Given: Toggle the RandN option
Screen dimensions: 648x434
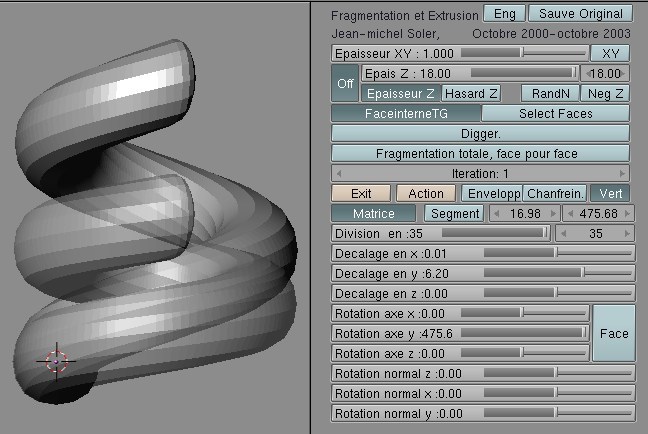Looking at the screenshot, I should [x=550, y=93].
